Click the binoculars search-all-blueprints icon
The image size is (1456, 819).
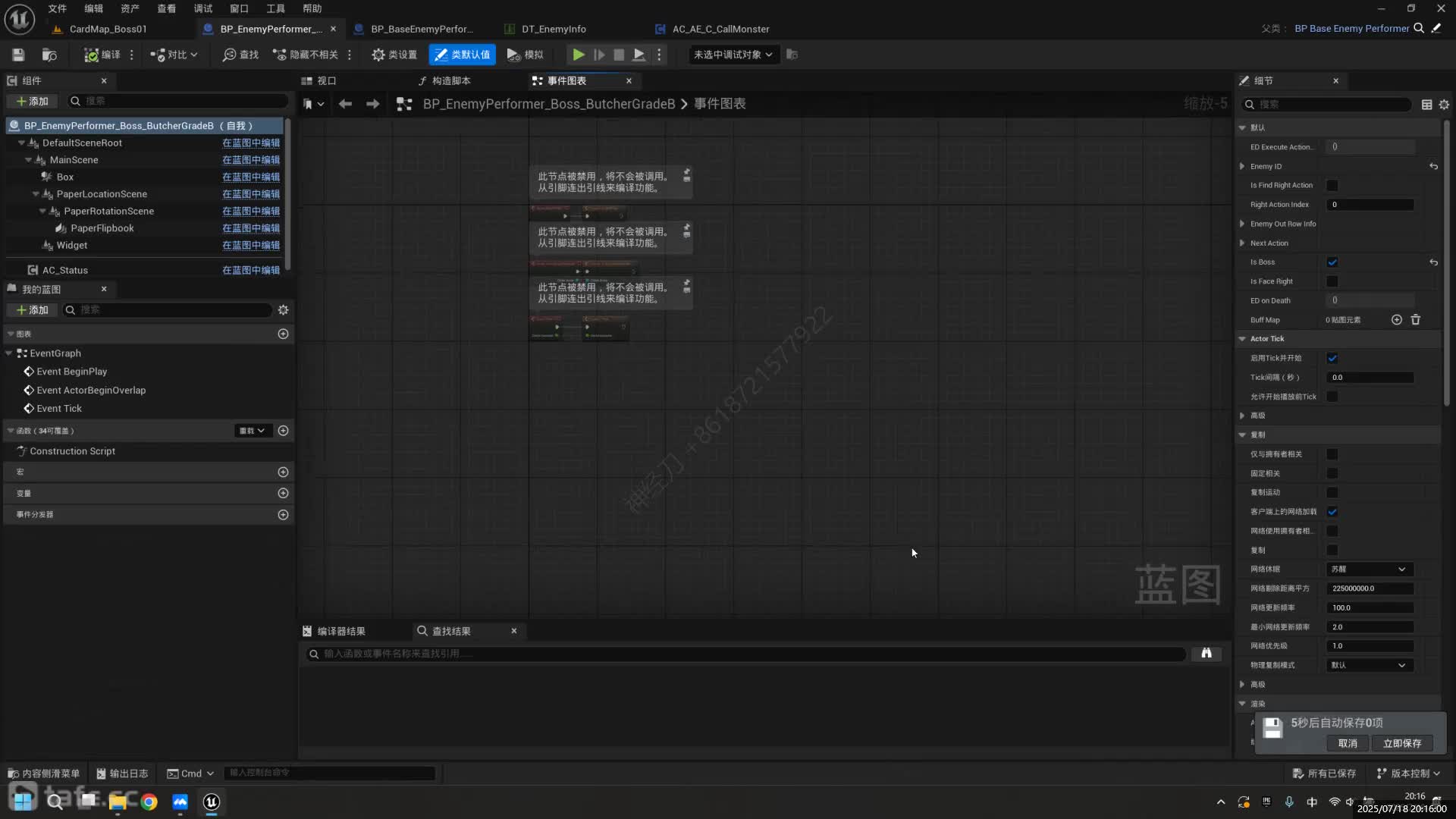[x=1206, y=654]
